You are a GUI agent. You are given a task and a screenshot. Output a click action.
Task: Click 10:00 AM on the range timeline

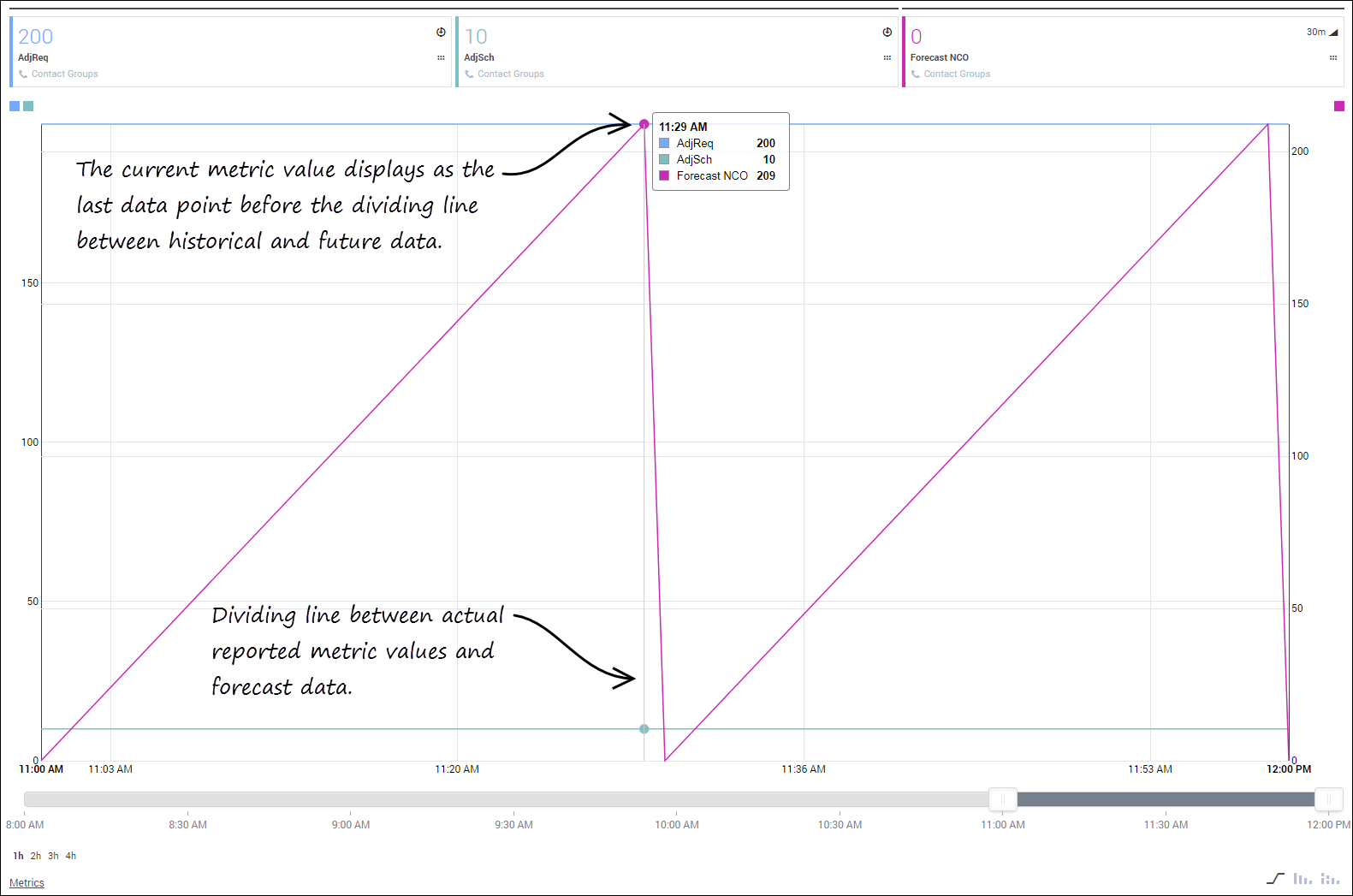(677, 825)
